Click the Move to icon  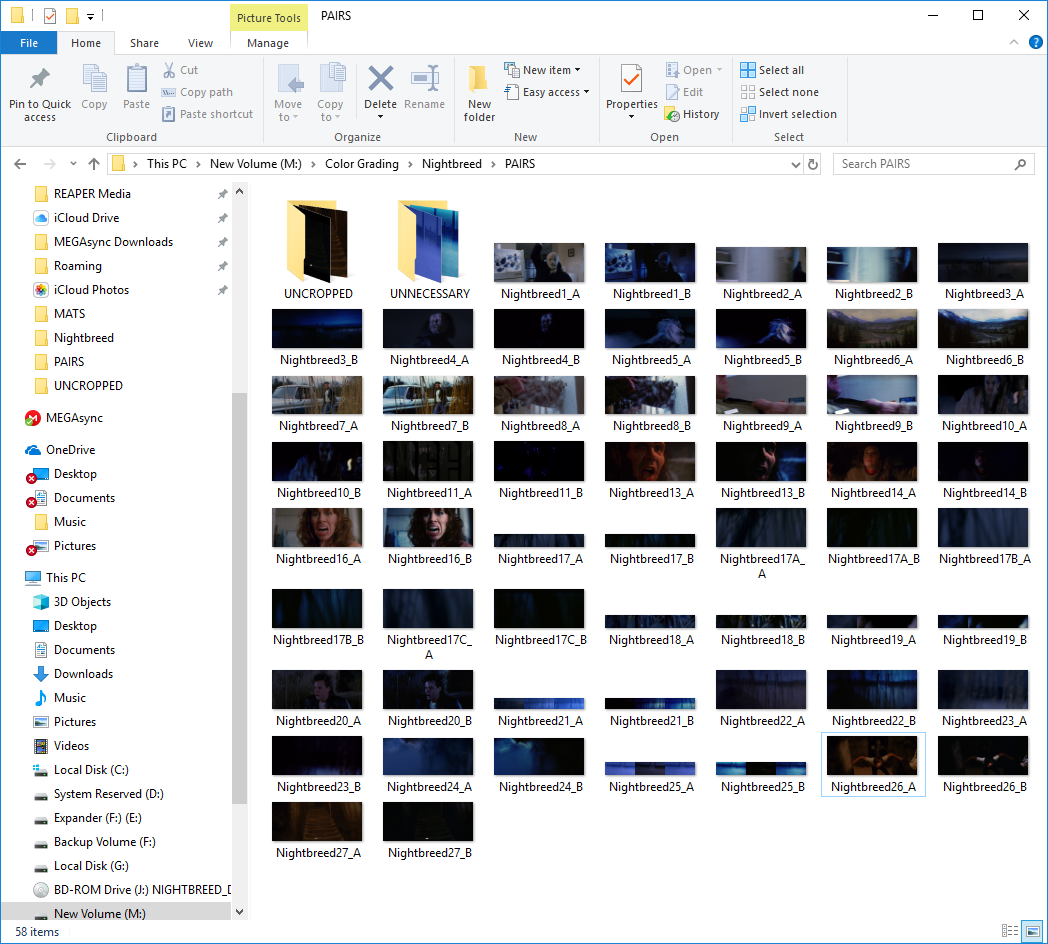click(290, 80)
